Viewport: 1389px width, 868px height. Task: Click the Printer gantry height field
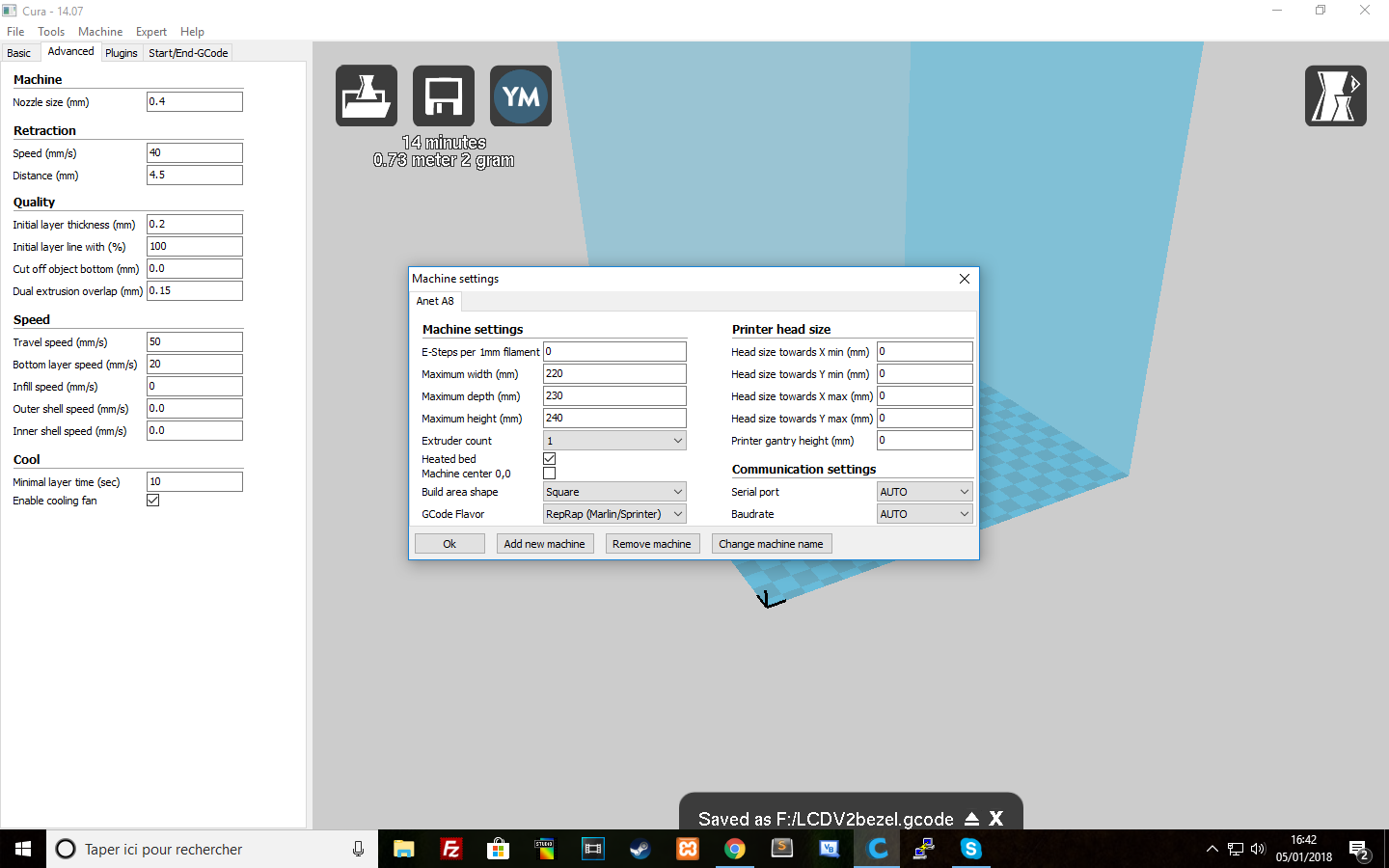coord(924,440)
